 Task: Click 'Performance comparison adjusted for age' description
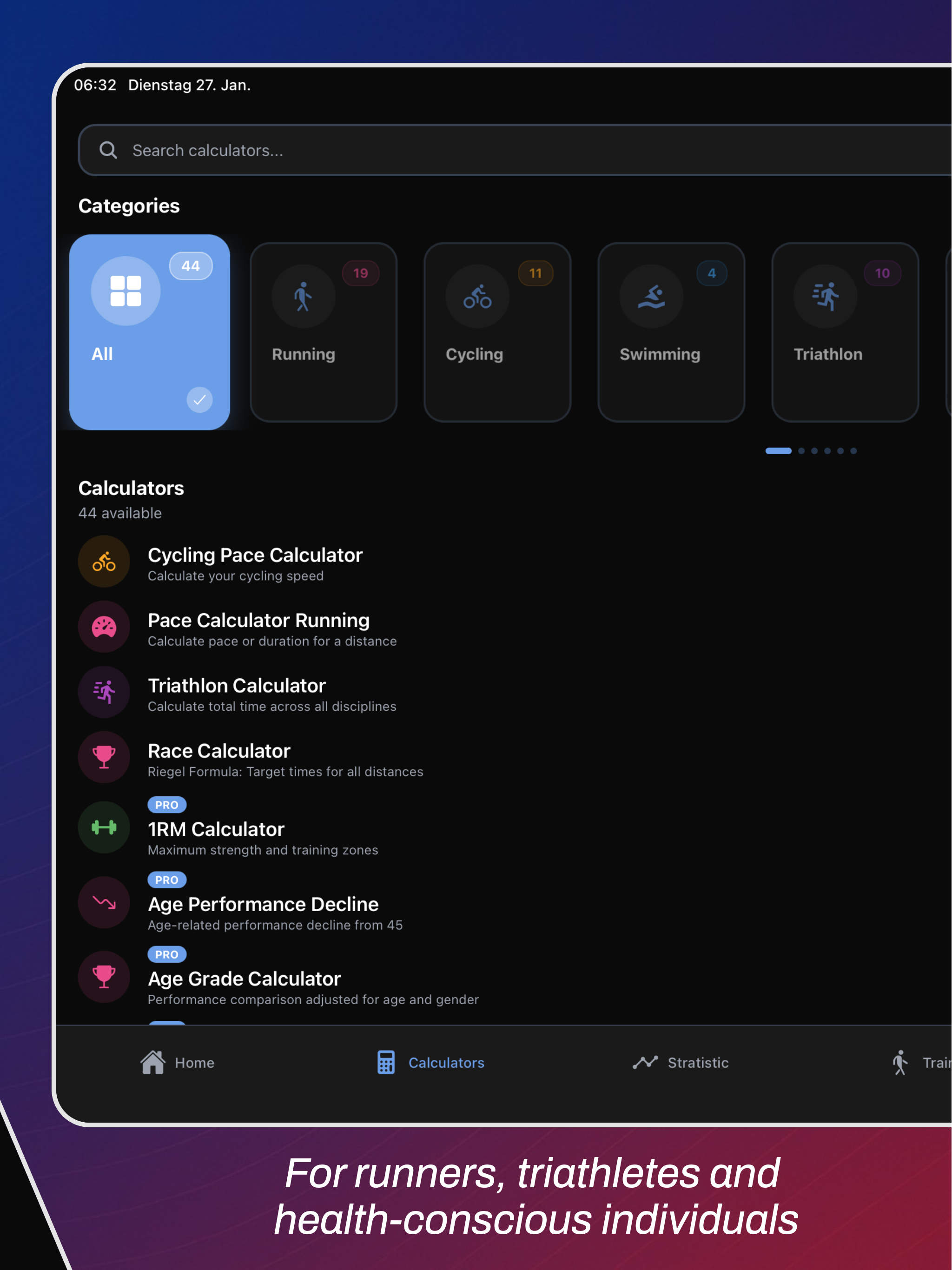313,999
